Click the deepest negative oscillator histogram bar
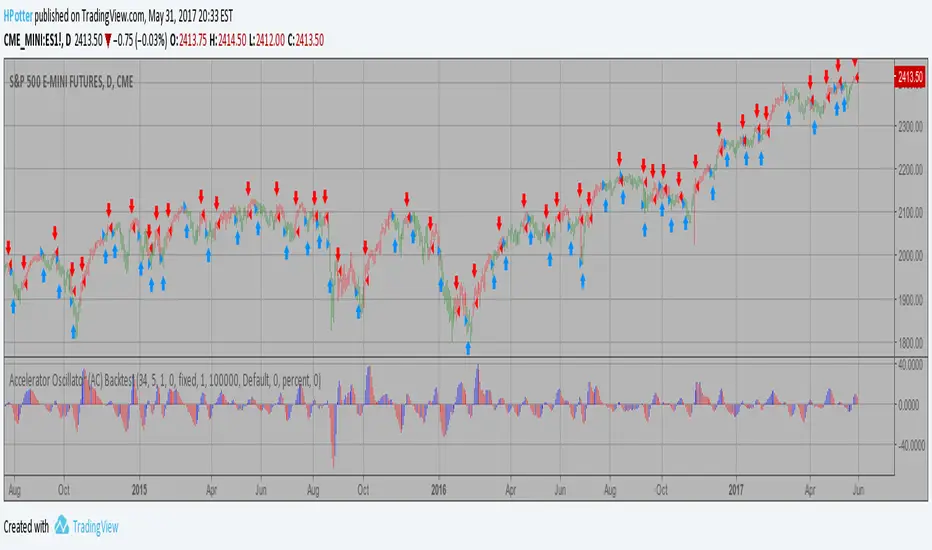This screenshot has height=550, width=932. click(x=333, y=436)
